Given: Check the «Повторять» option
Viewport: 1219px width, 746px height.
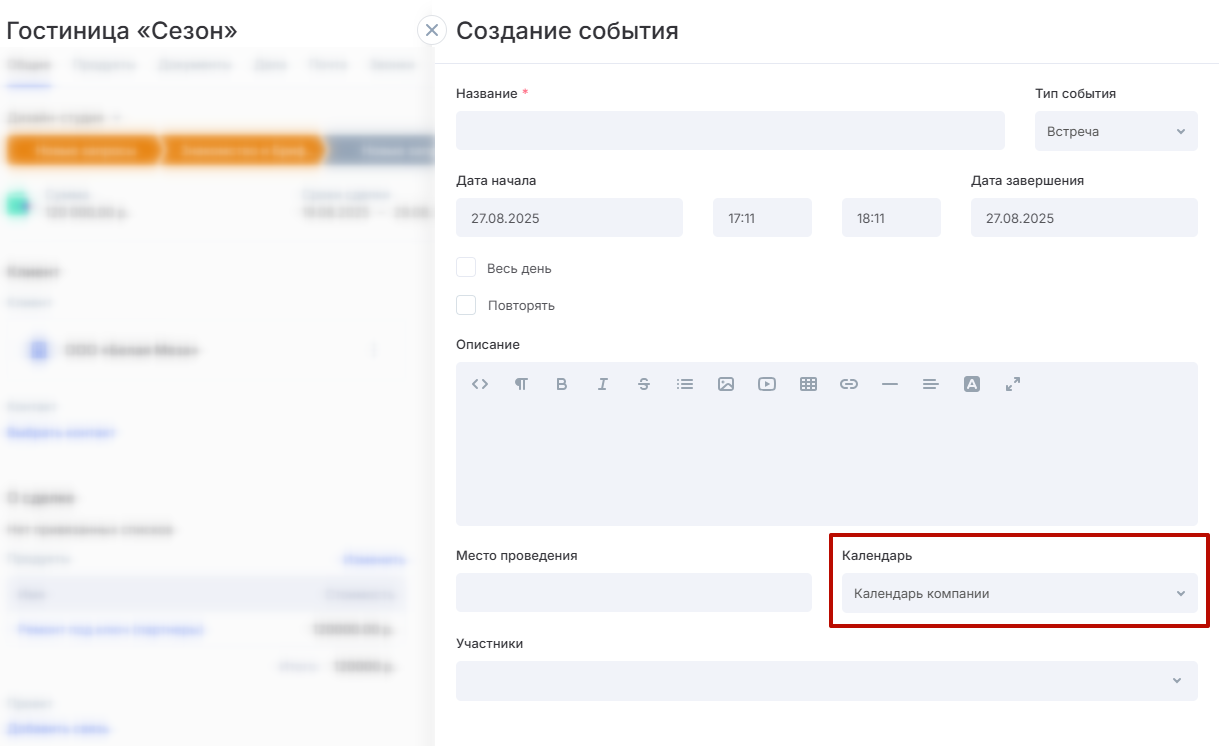Looking at the screenshot, I should click(x=466, y=305).
